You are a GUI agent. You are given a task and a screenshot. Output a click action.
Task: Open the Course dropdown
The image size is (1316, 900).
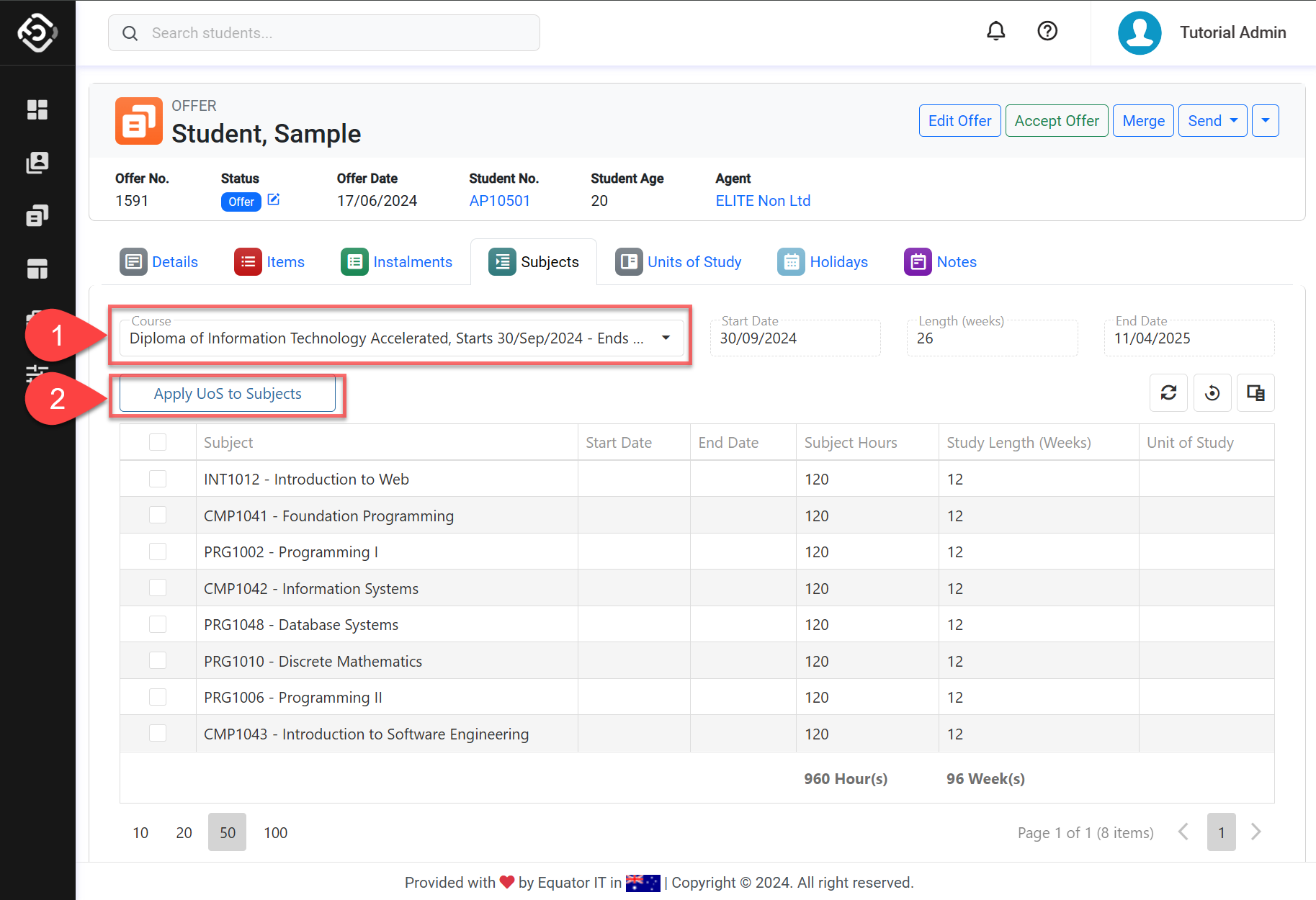coord(401,337)
